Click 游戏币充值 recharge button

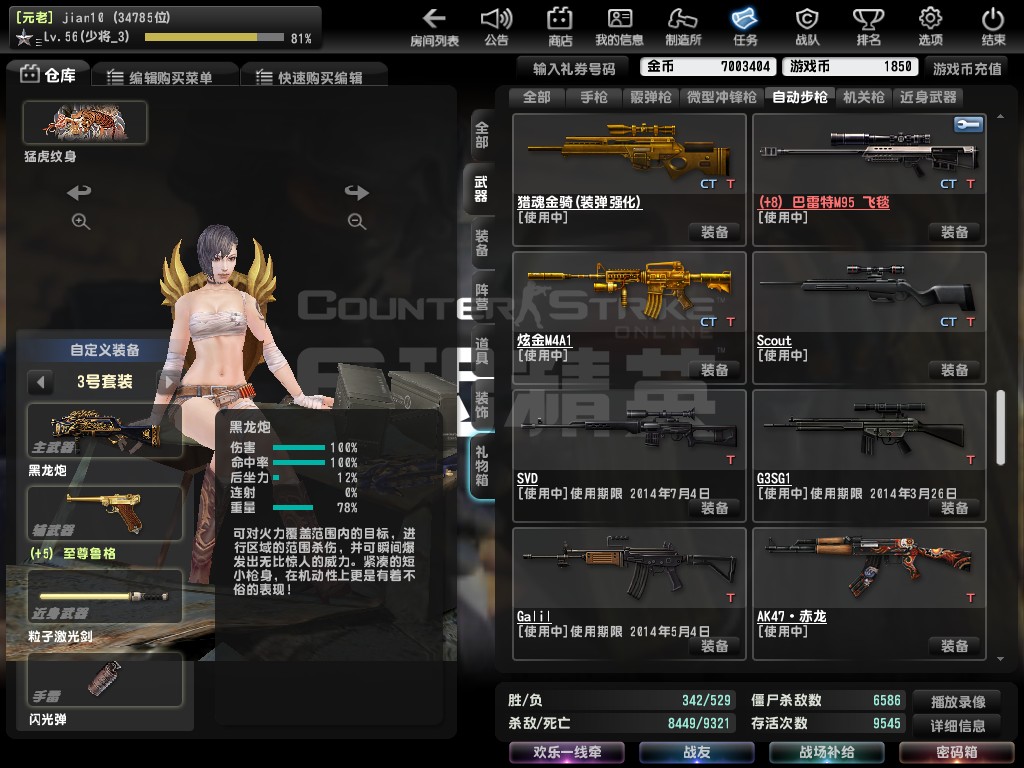click(967, 69)
